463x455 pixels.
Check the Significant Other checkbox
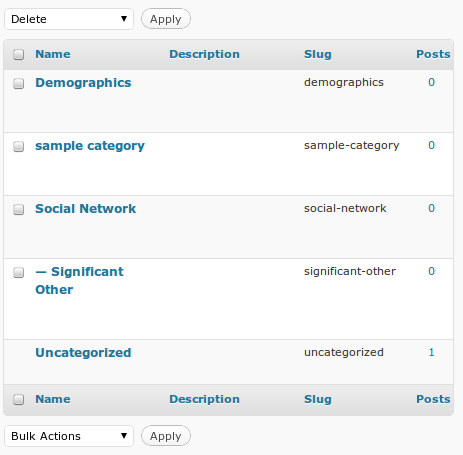click(x=19, y=272)
